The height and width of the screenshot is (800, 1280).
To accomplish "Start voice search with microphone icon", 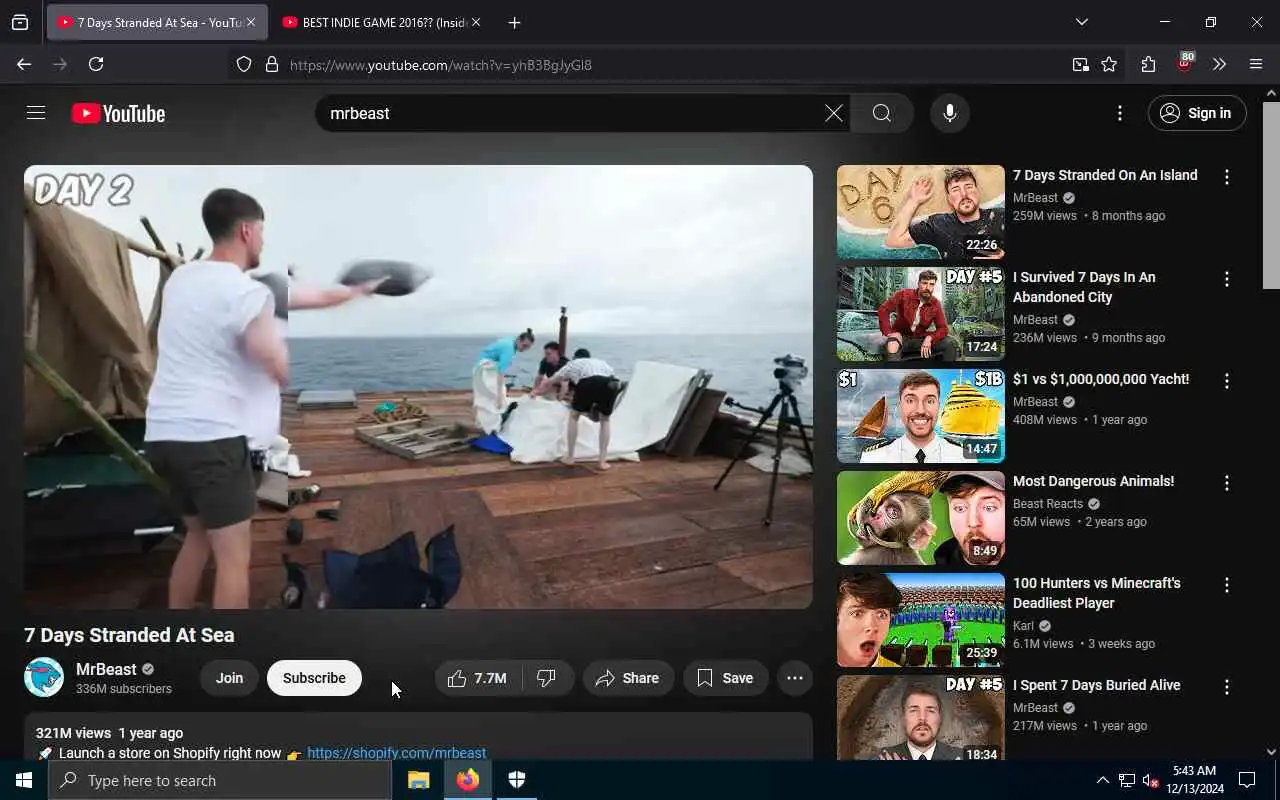I will pyautogui.click(x=949, y=113).
